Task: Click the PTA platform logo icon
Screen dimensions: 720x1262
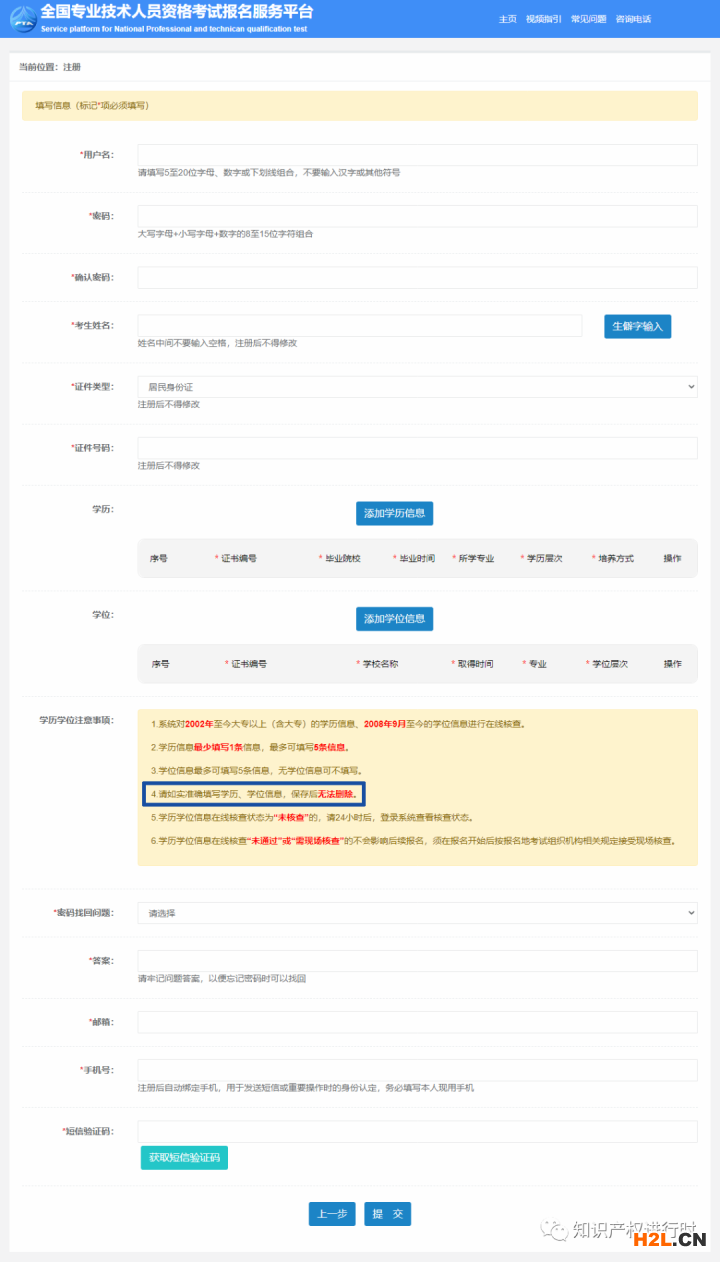Action: tap(22, 18)
